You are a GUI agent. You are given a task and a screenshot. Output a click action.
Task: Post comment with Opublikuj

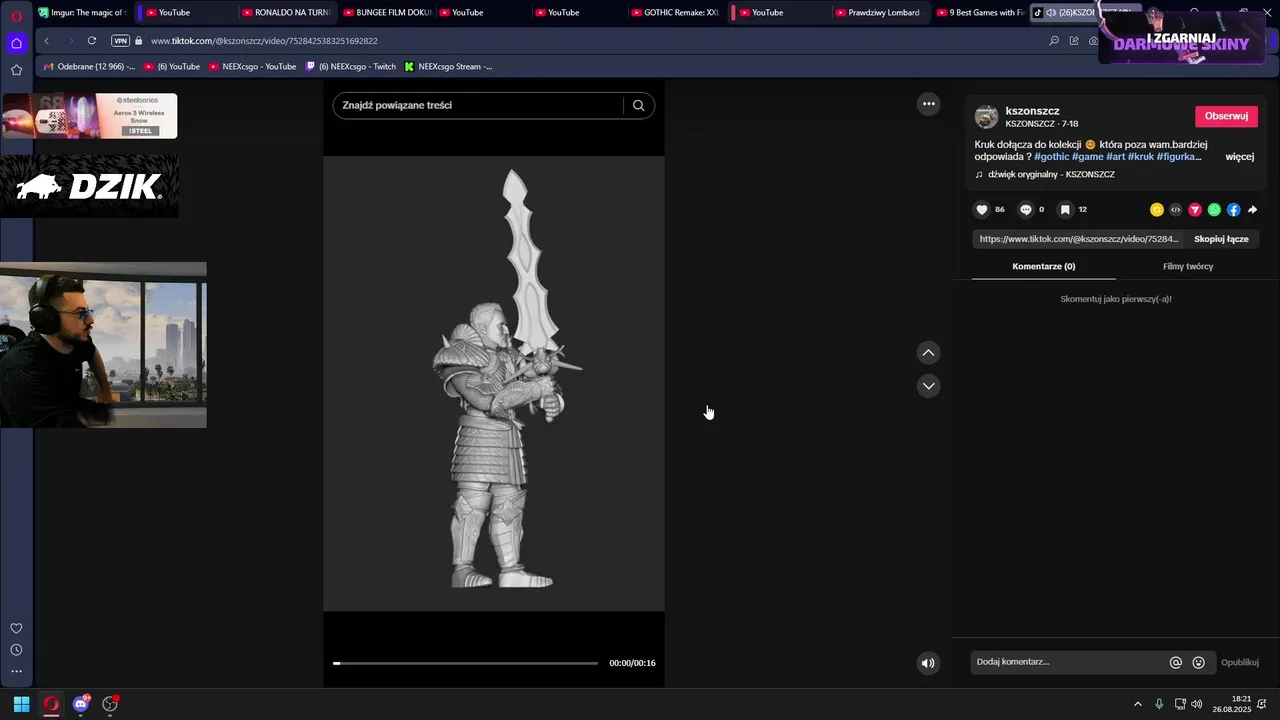1239,662
